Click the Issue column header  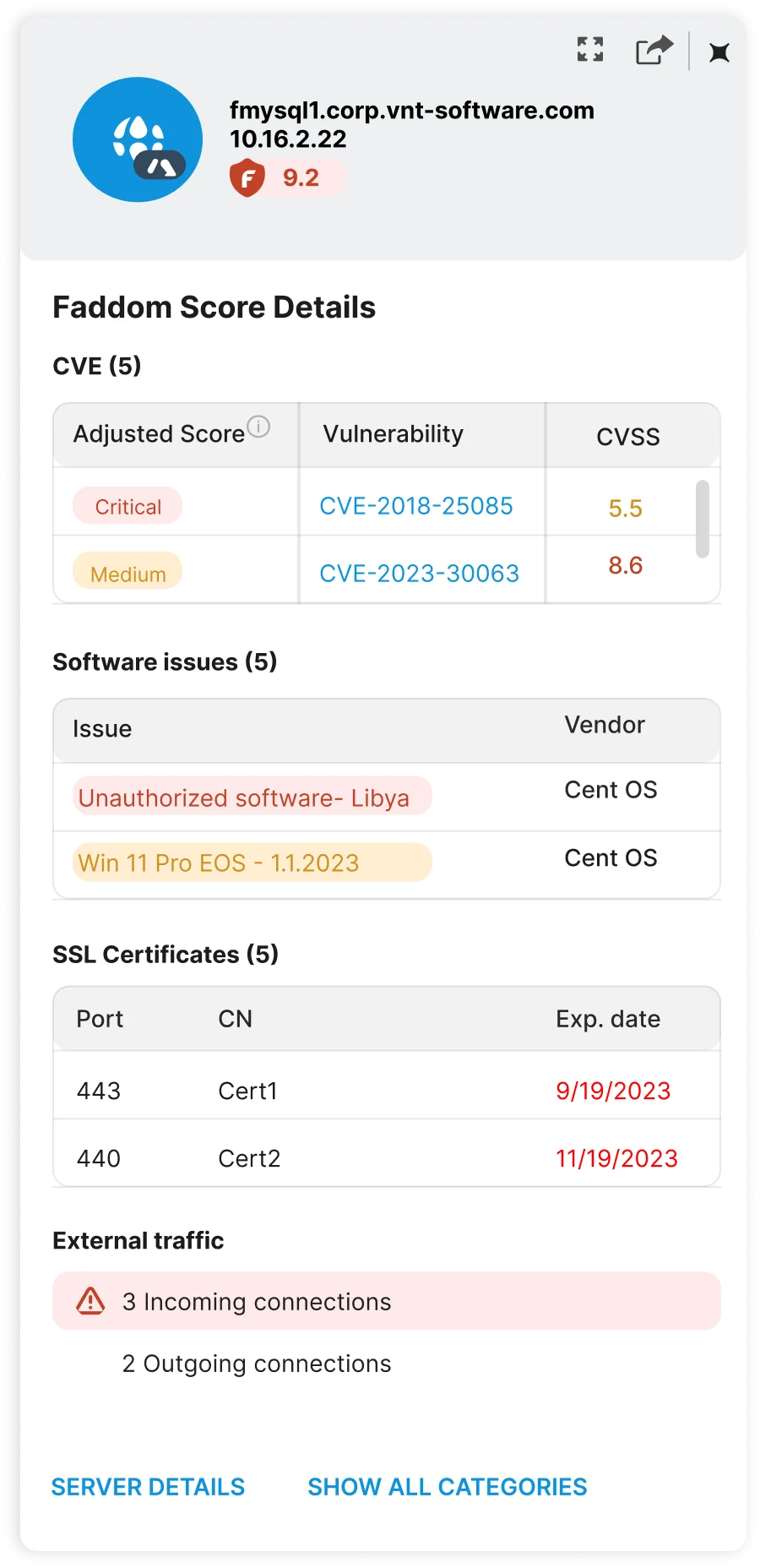tap(102, 729)
